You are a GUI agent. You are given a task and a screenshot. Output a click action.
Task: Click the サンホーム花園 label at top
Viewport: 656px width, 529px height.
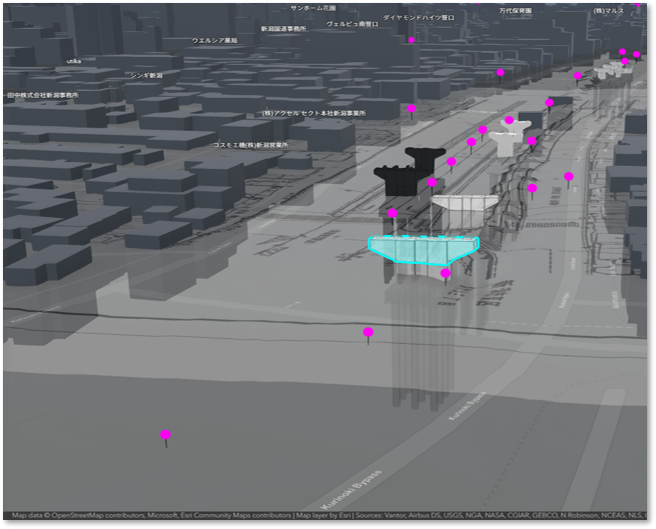tap(313, 8)
